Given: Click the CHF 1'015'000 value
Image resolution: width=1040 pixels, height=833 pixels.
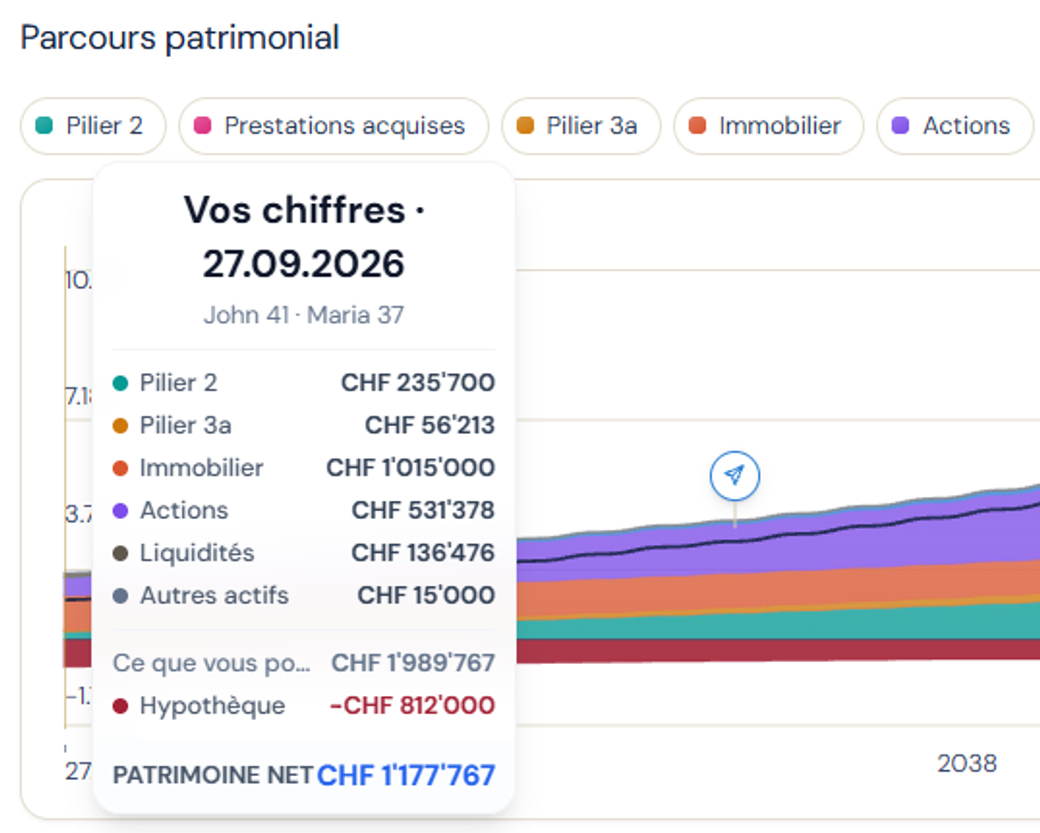Looking at the screenshot, I should [x=411, y=468].
